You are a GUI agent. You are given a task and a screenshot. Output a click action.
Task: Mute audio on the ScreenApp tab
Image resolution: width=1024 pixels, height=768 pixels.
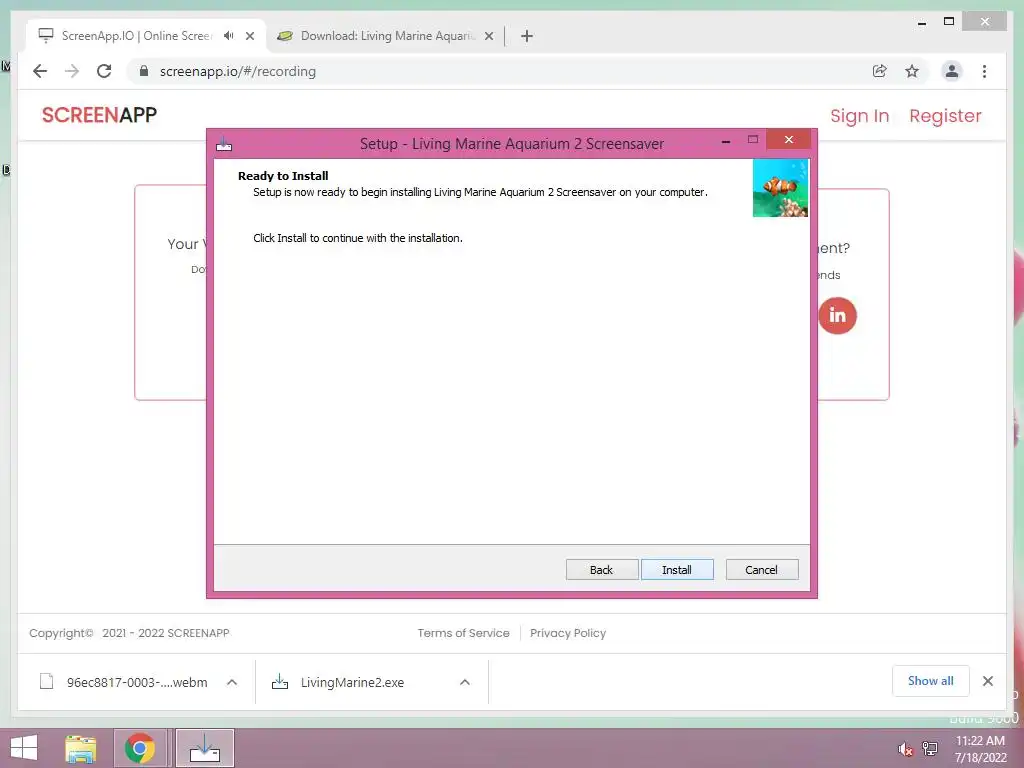(x=229, y=36)
